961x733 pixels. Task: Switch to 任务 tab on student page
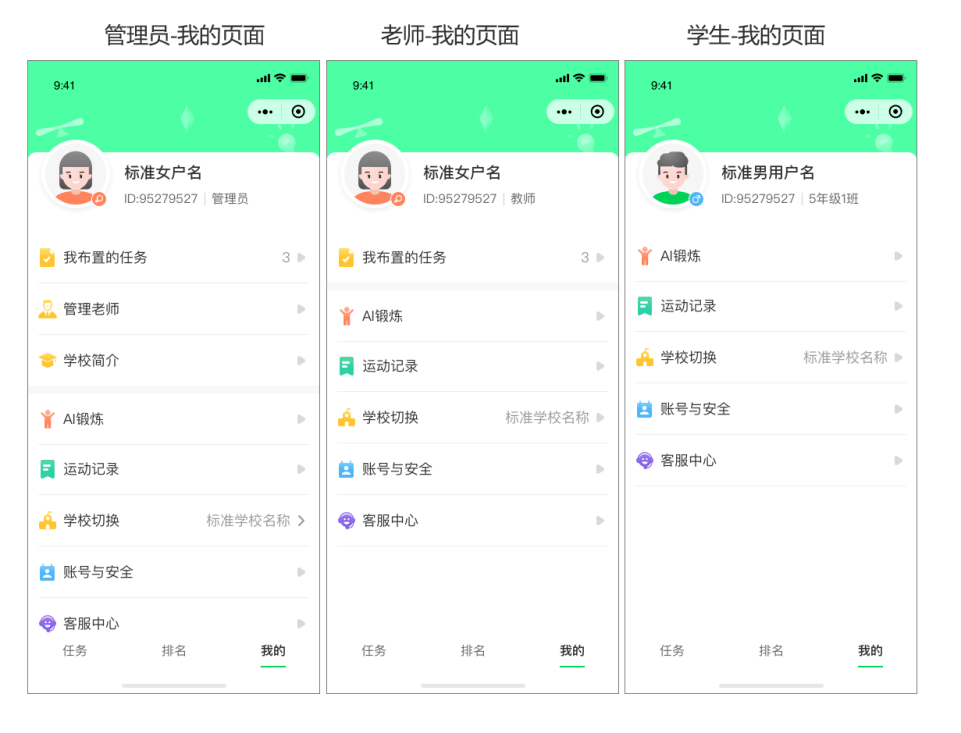coord(672,651)
